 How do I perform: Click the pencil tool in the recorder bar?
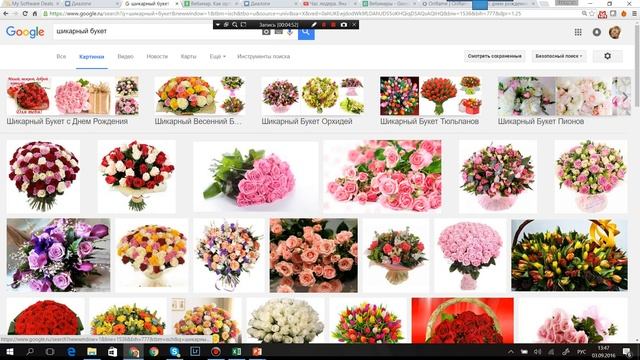point(314,24)
